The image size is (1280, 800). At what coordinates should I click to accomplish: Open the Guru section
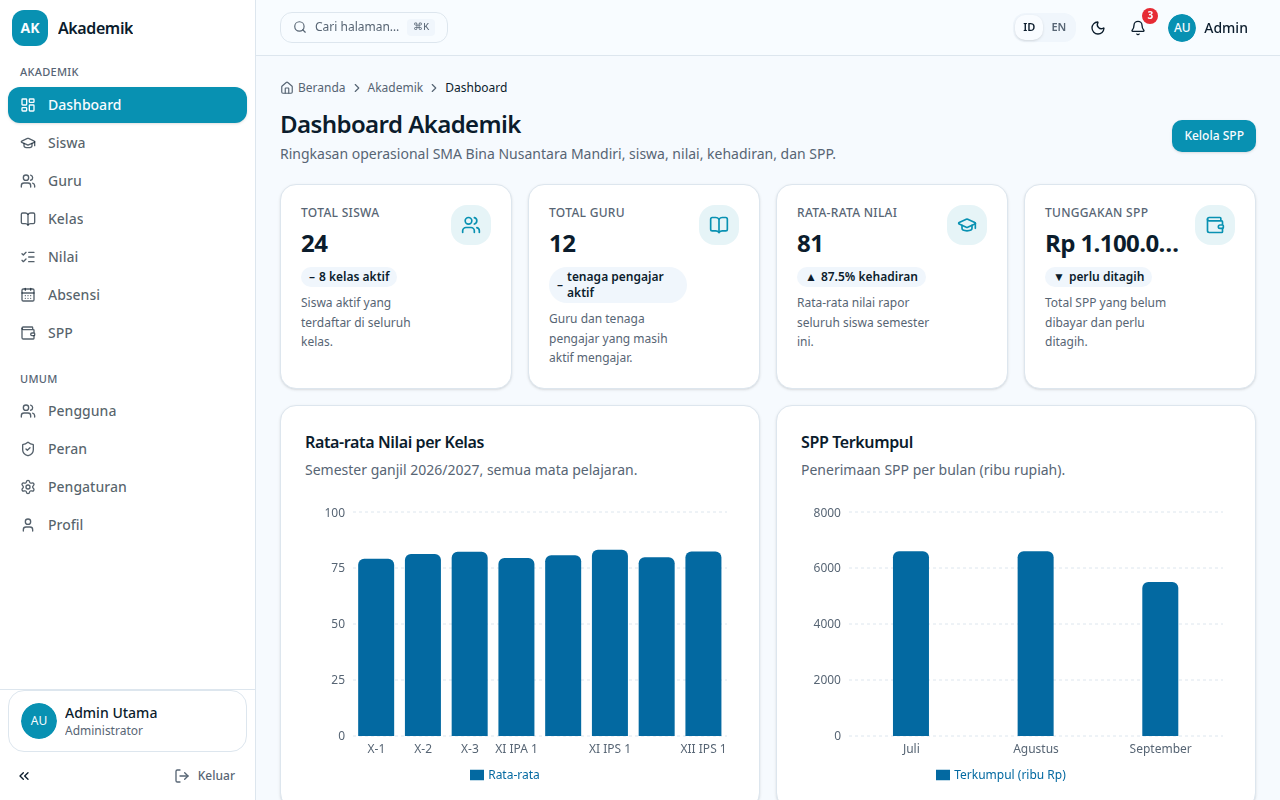point(127,181)
